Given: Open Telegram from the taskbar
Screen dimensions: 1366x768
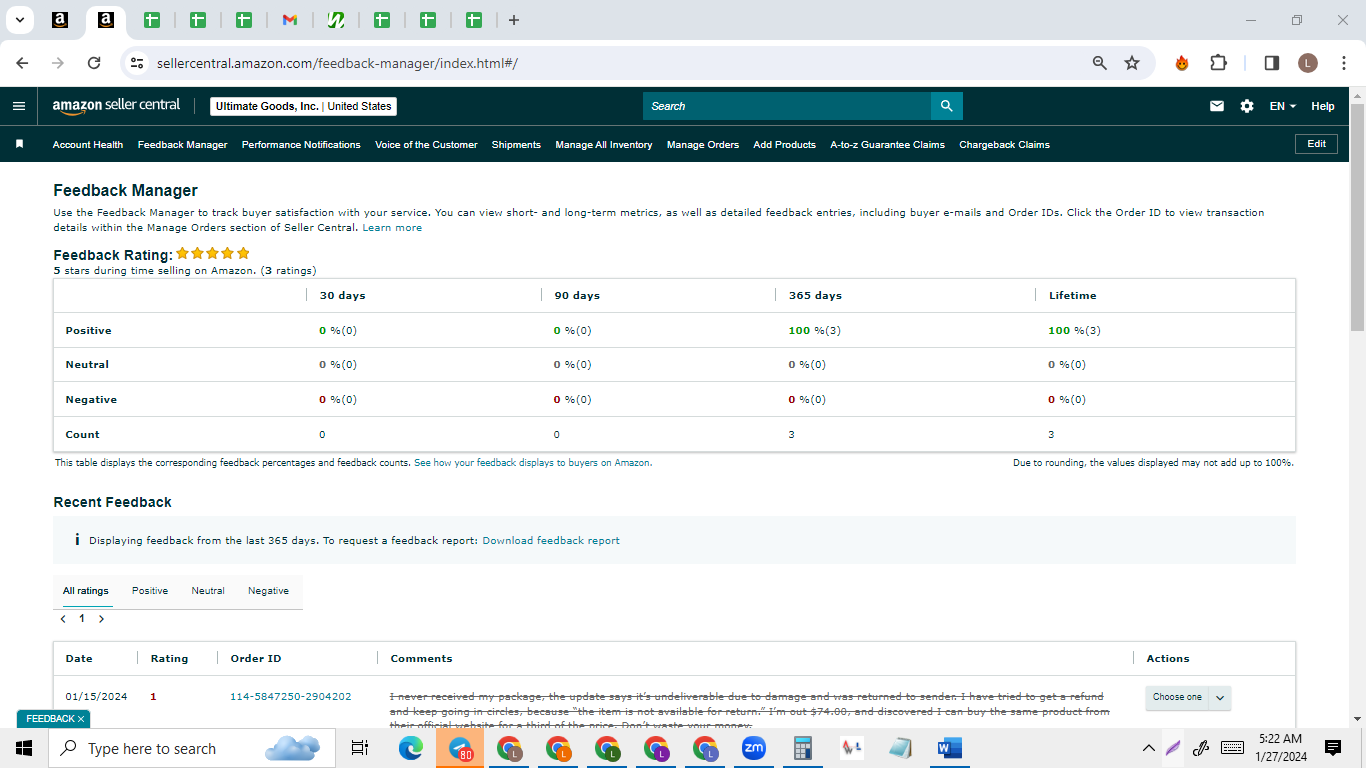Looking at the screenshot, I should pos(460,748).
